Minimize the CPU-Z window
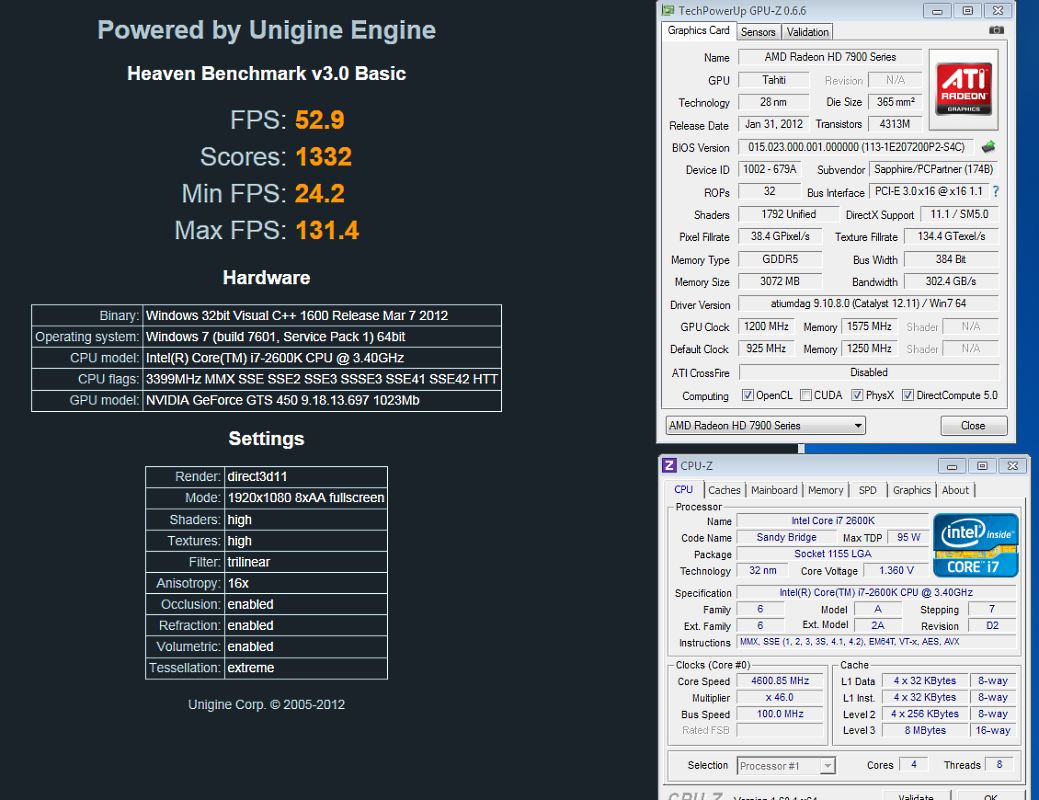The height and width of the screenshot is (800, 1039). coord(952,466)
